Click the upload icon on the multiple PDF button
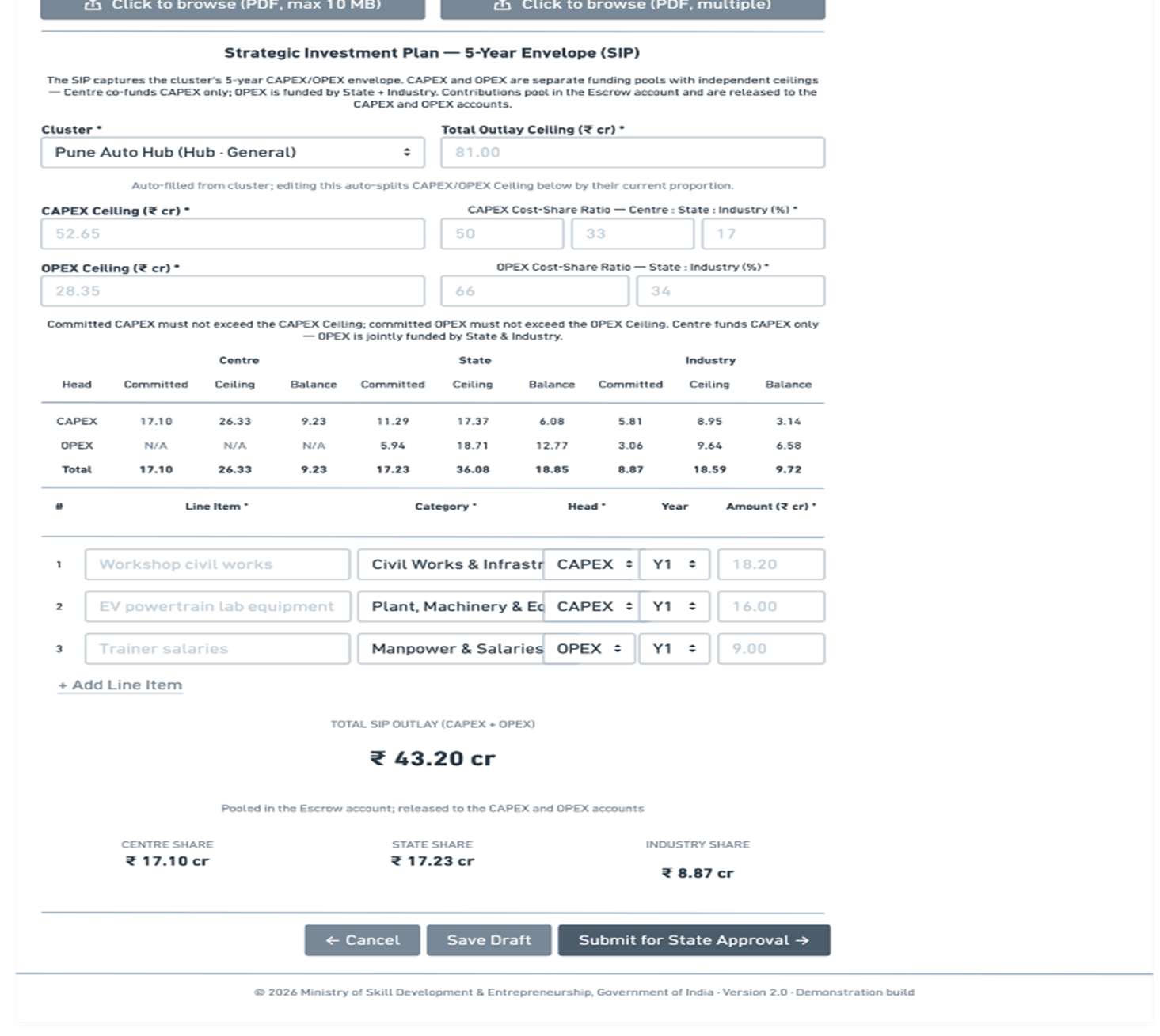Image resolution: width=1160 pixels, height=1036 pixels. pyautogui.click(x=502, y=5)
